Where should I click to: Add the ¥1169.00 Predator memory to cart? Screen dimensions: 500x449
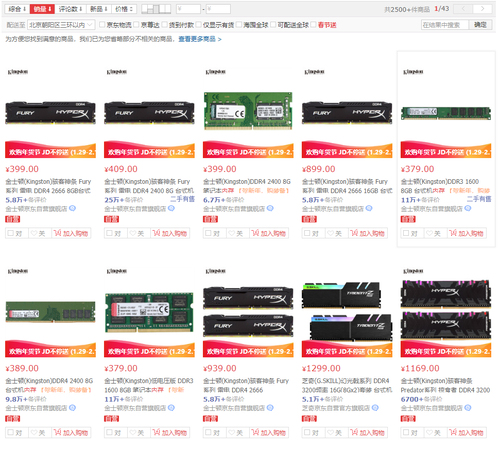(467, 433)
